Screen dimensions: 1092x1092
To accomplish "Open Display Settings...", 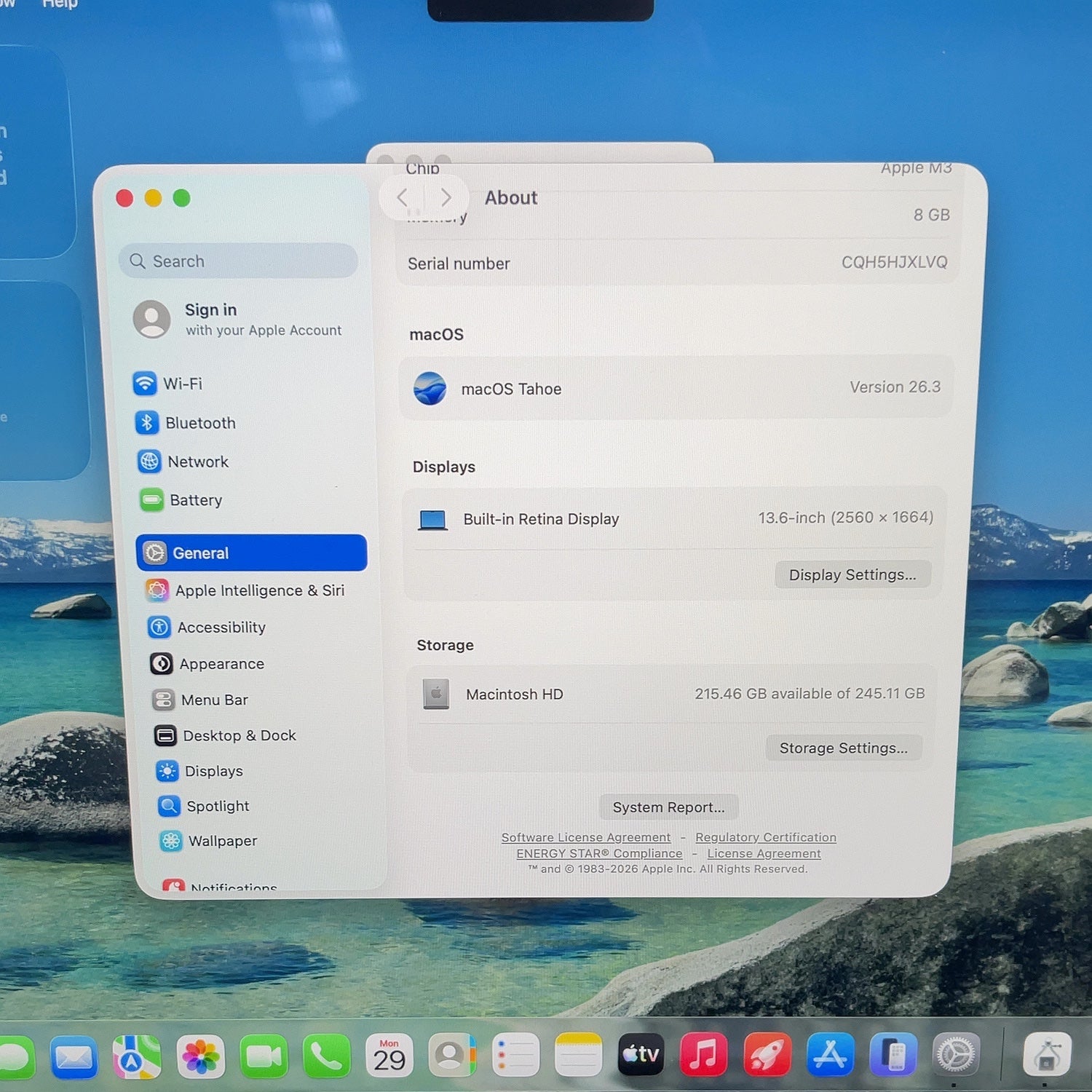I will point(852,574).
